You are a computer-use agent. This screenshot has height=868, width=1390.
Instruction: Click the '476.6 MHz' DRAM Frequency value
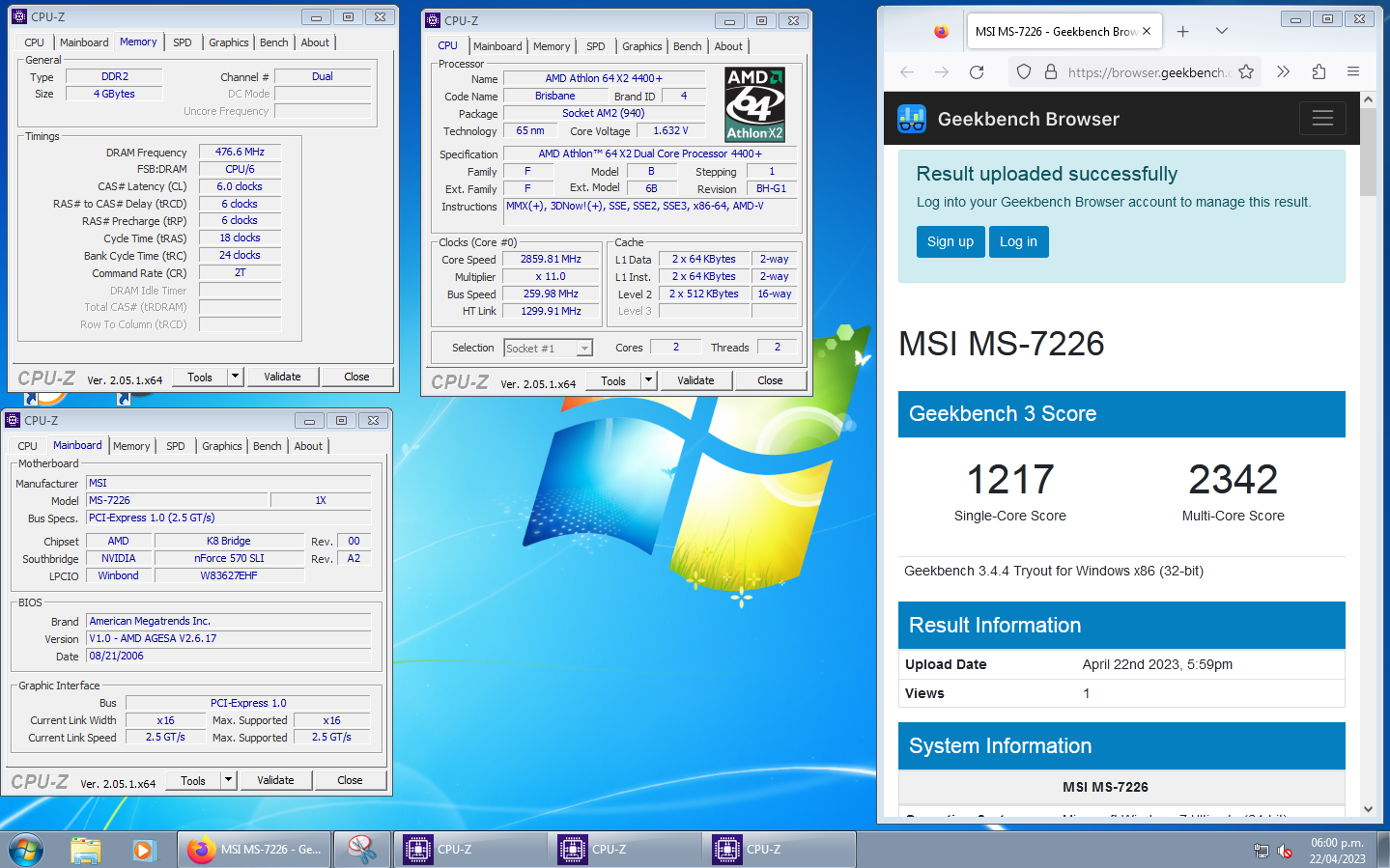pos(240,152)
